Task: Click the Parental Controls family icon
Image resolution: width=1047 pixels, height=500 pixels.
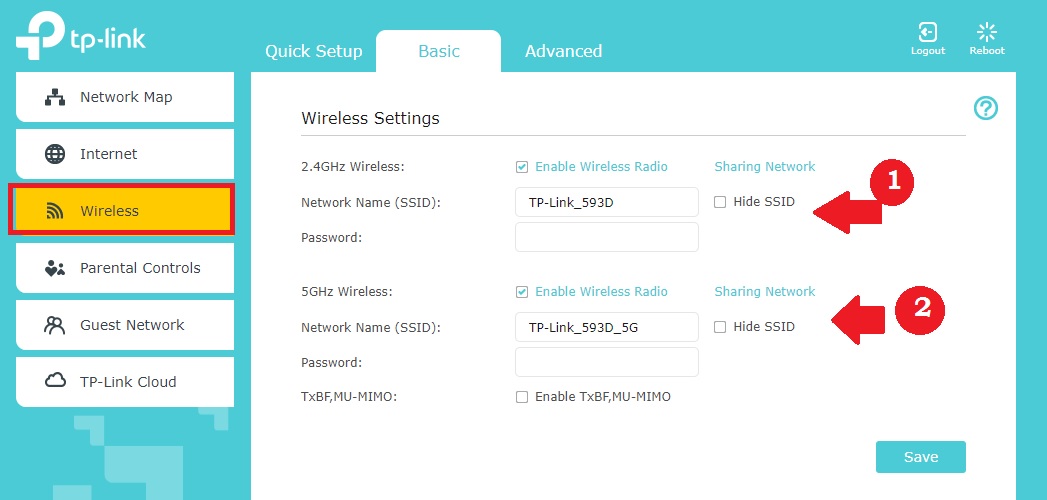Action: tap(55, 268)
